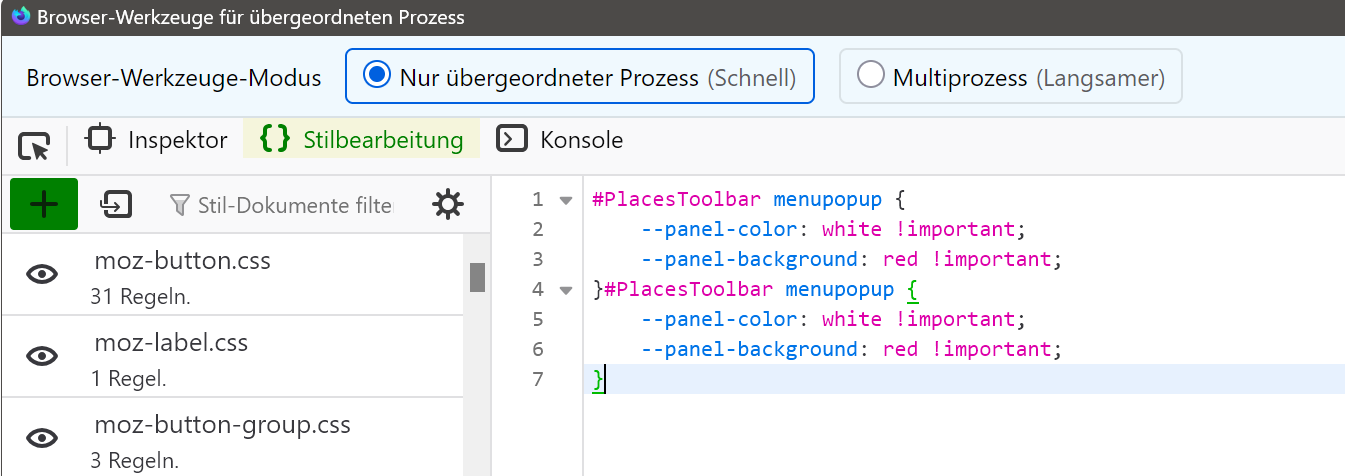Select Nur übergeordneter Prozess radio option

click(x=377, y=76)
